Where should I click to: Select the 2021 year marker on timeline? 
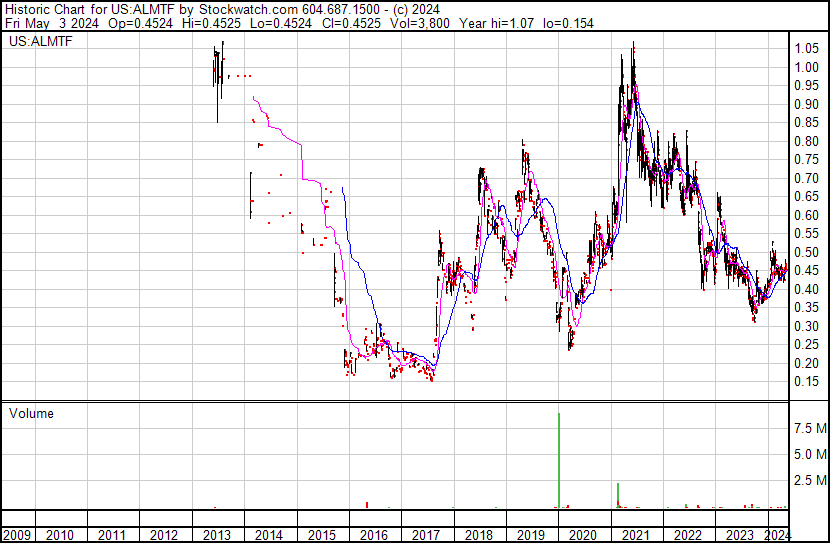point(635,534)
